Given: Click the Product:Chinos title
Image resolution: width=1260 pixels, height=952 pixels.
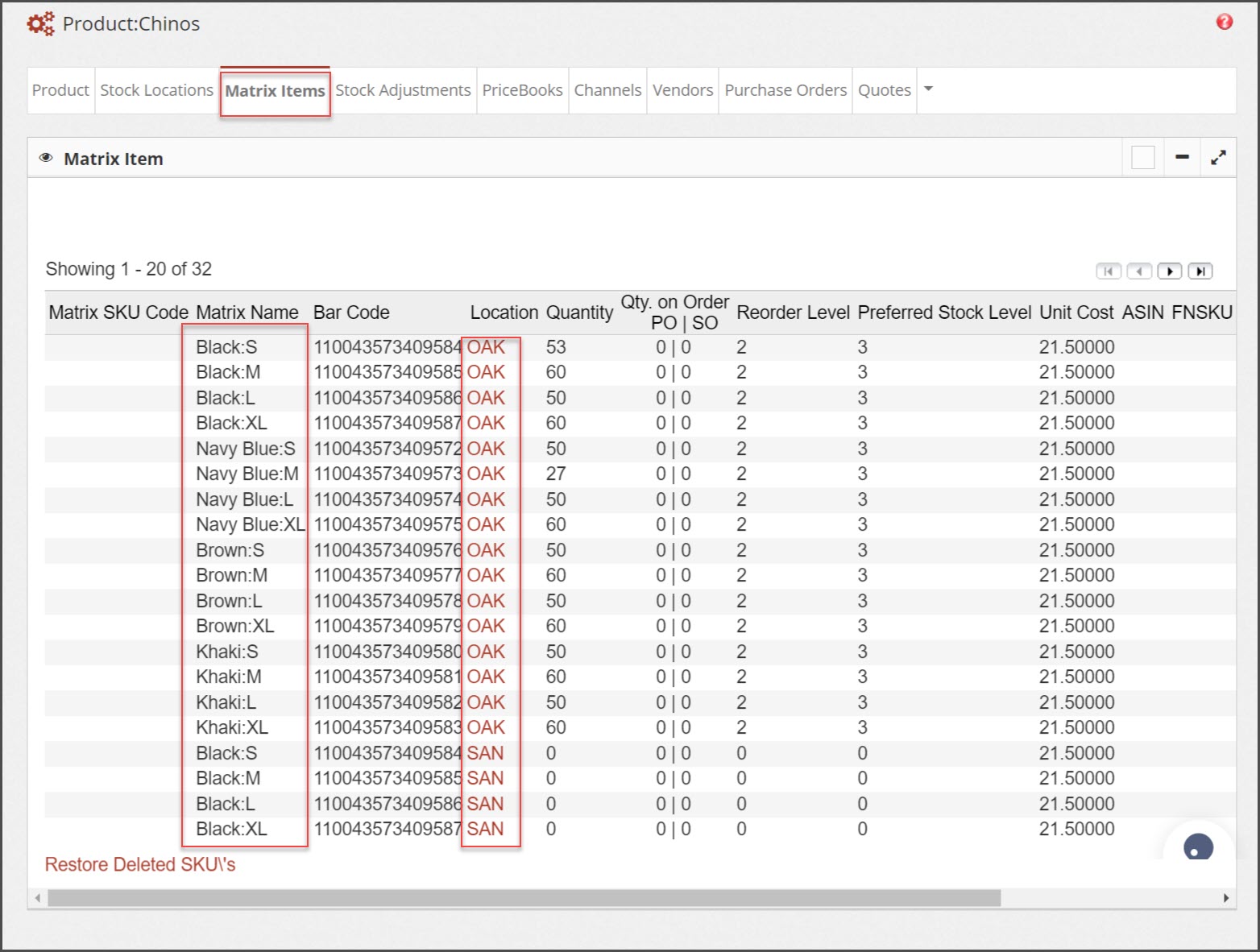Looking at the screenshot, I should (x=131, y=23).
